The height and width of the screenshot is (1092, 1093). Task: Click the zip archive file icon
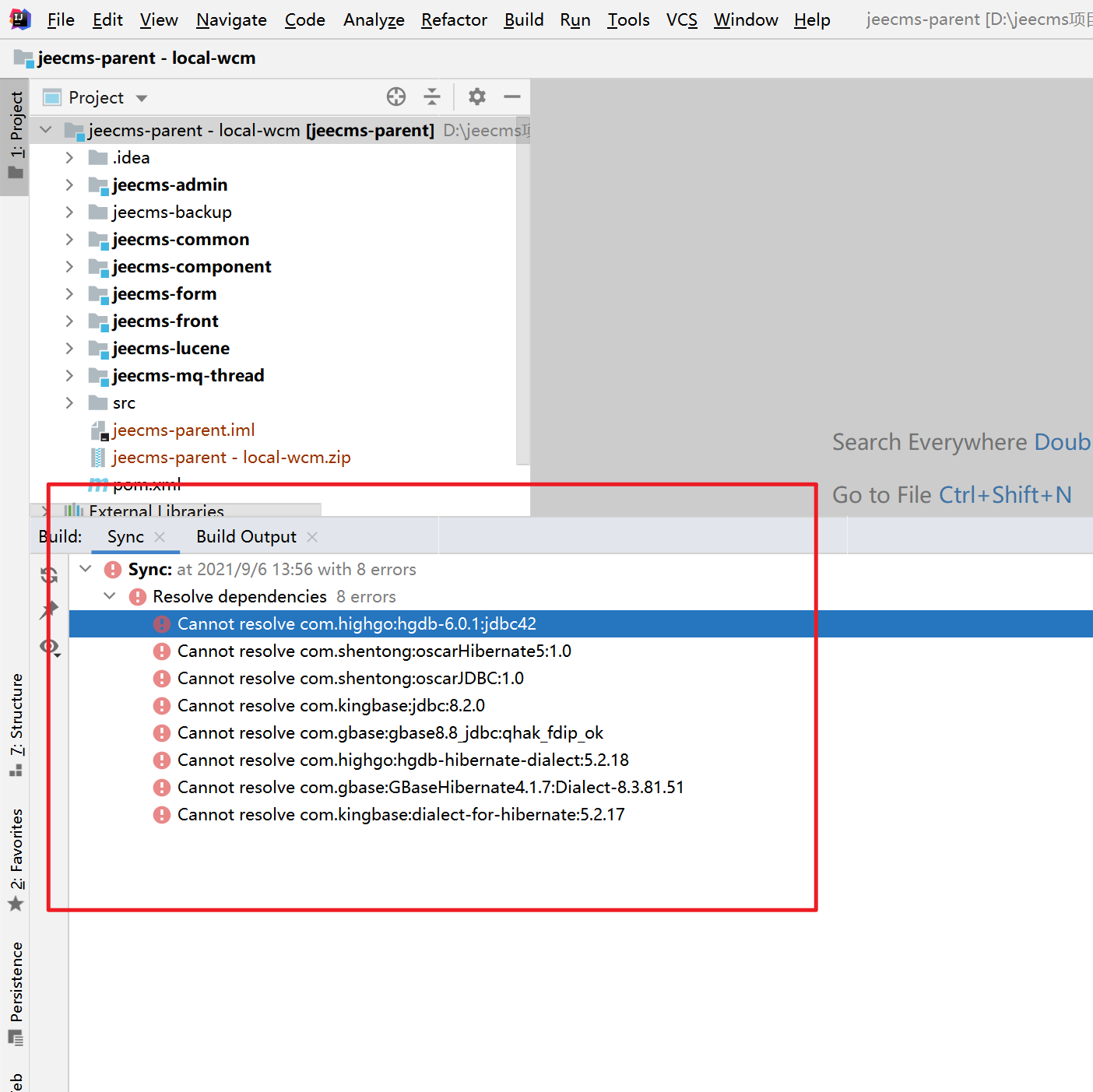pyautogui.click(x=98, y=458)
